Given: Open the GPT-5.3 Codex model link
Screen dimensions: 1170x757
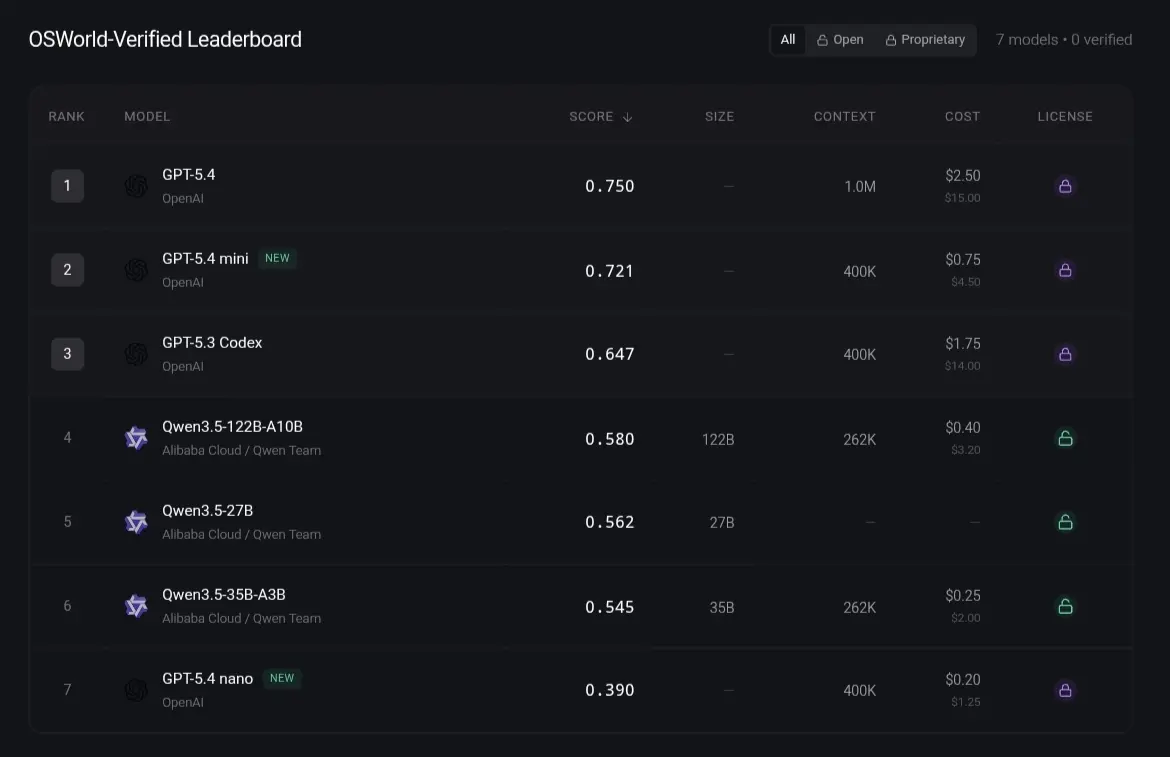Looking at the screenshot, I should coord(212,342).
